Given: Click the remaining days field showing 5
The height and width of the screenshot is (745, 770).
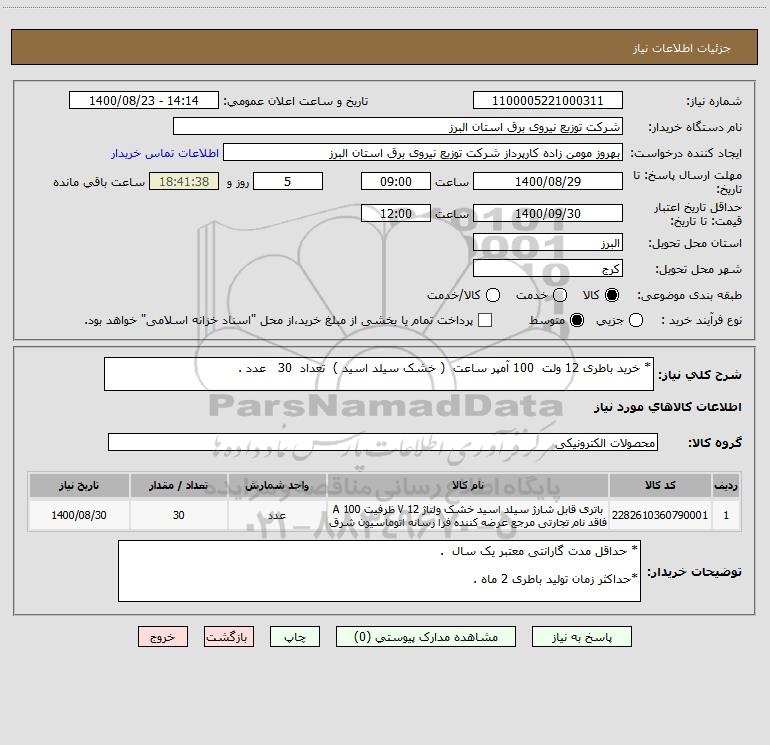Looking at the screenshot, I should click(x=288, y=181).
